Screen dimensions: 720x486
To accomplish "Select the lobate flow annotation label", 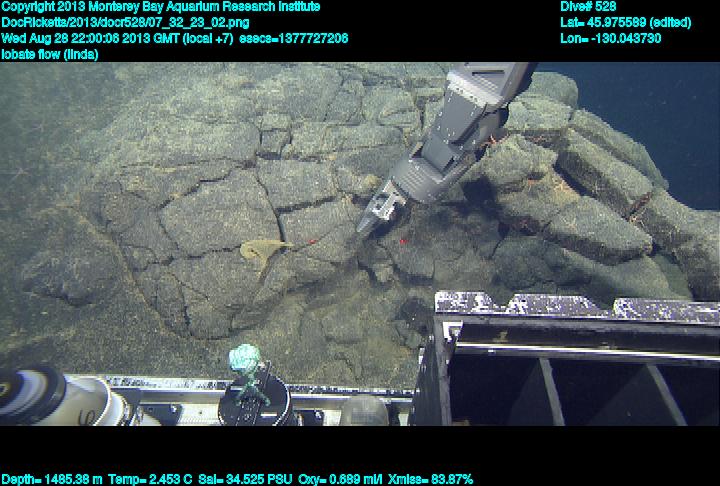I will coord(50,54).
